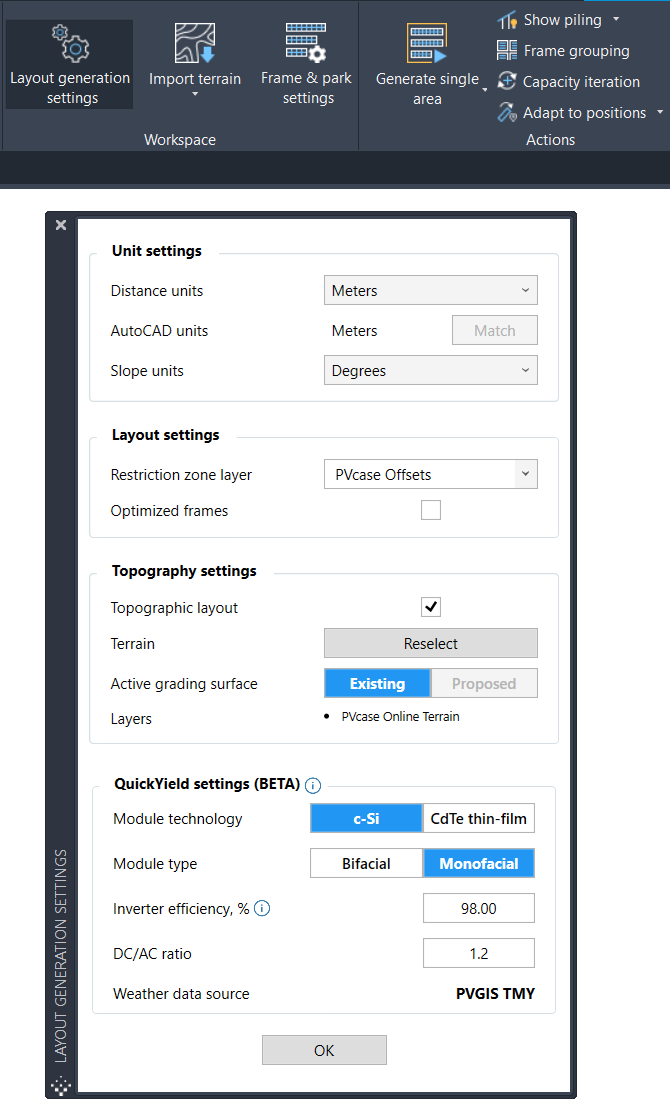Click the Adapt to positions icon

tap(507, 113)
